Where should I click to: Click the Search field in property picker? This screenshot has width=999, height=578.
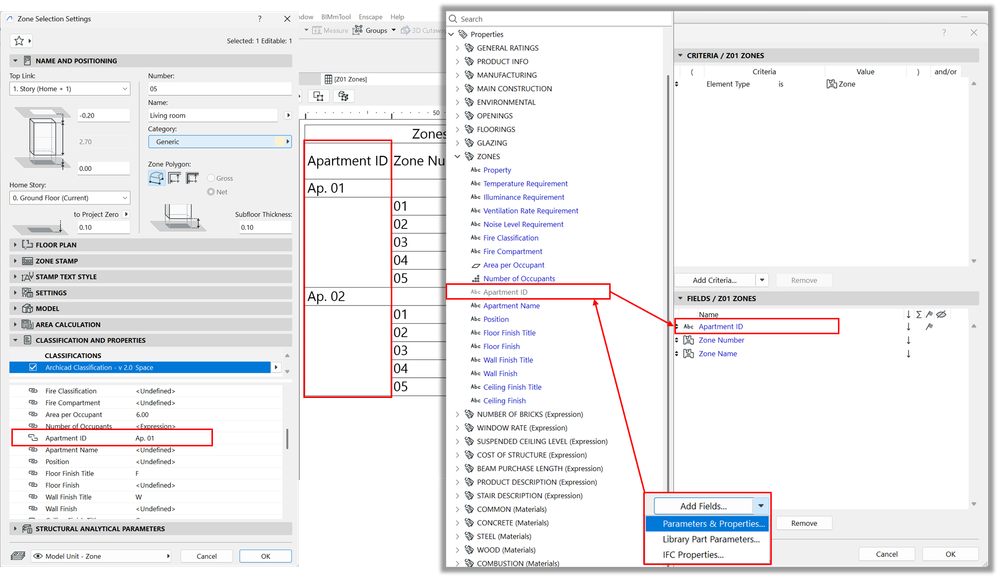point(559,19)
